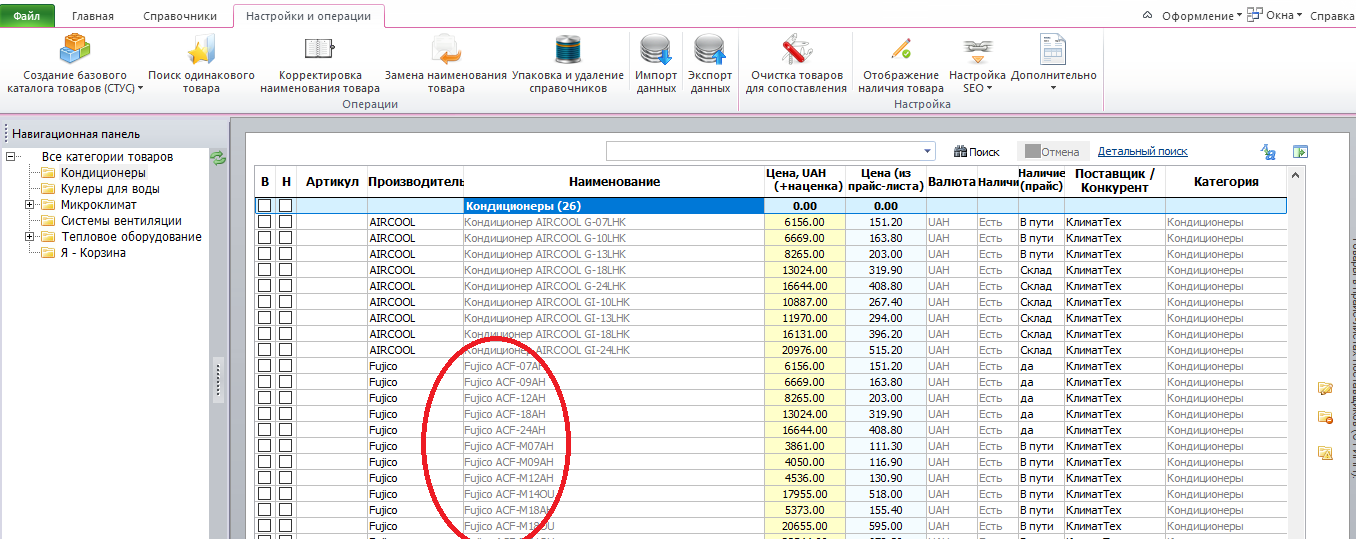Click the font/text search options icon
Viewport: 1356px width, 539px height.
coord(1269,152)
